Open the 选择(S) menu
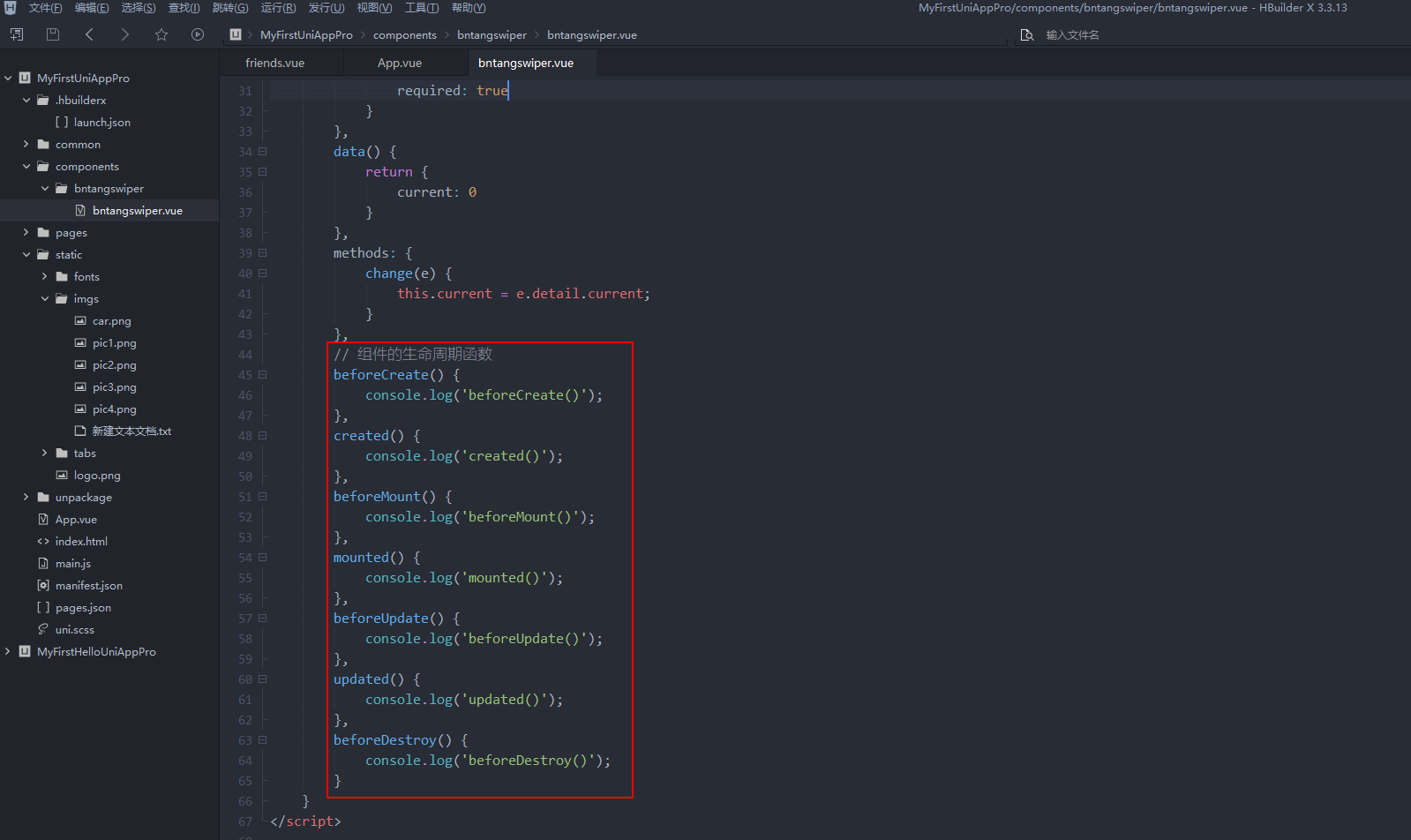The image size is (1411, 840). pyautogui.click(x=139, y=8)
